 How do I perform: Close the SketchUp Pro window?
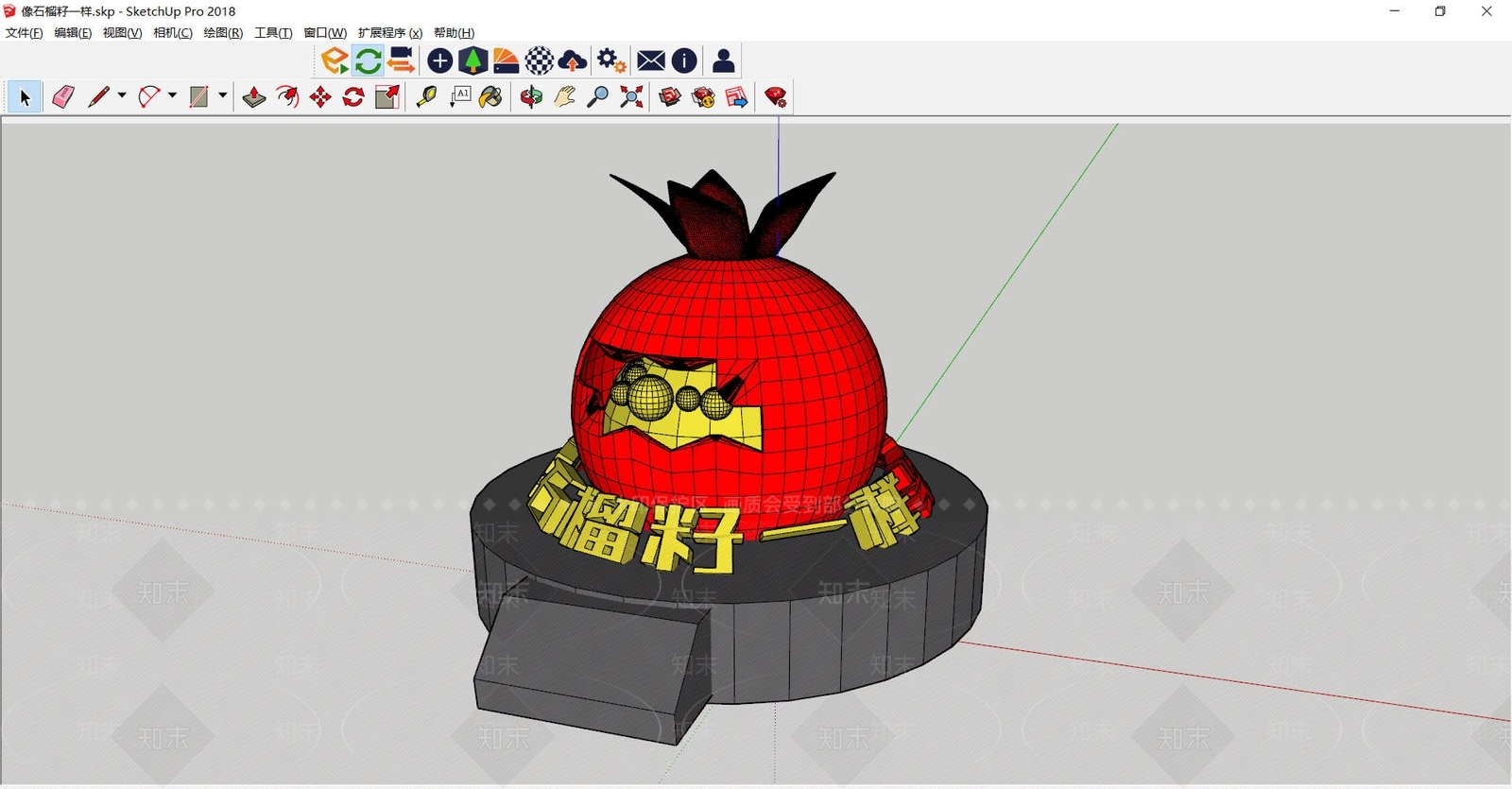click(1486, 11)
